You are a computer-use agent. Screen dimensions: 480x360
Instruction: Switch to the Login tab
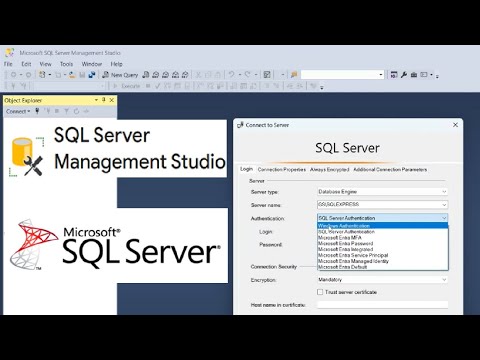(246, 169)
